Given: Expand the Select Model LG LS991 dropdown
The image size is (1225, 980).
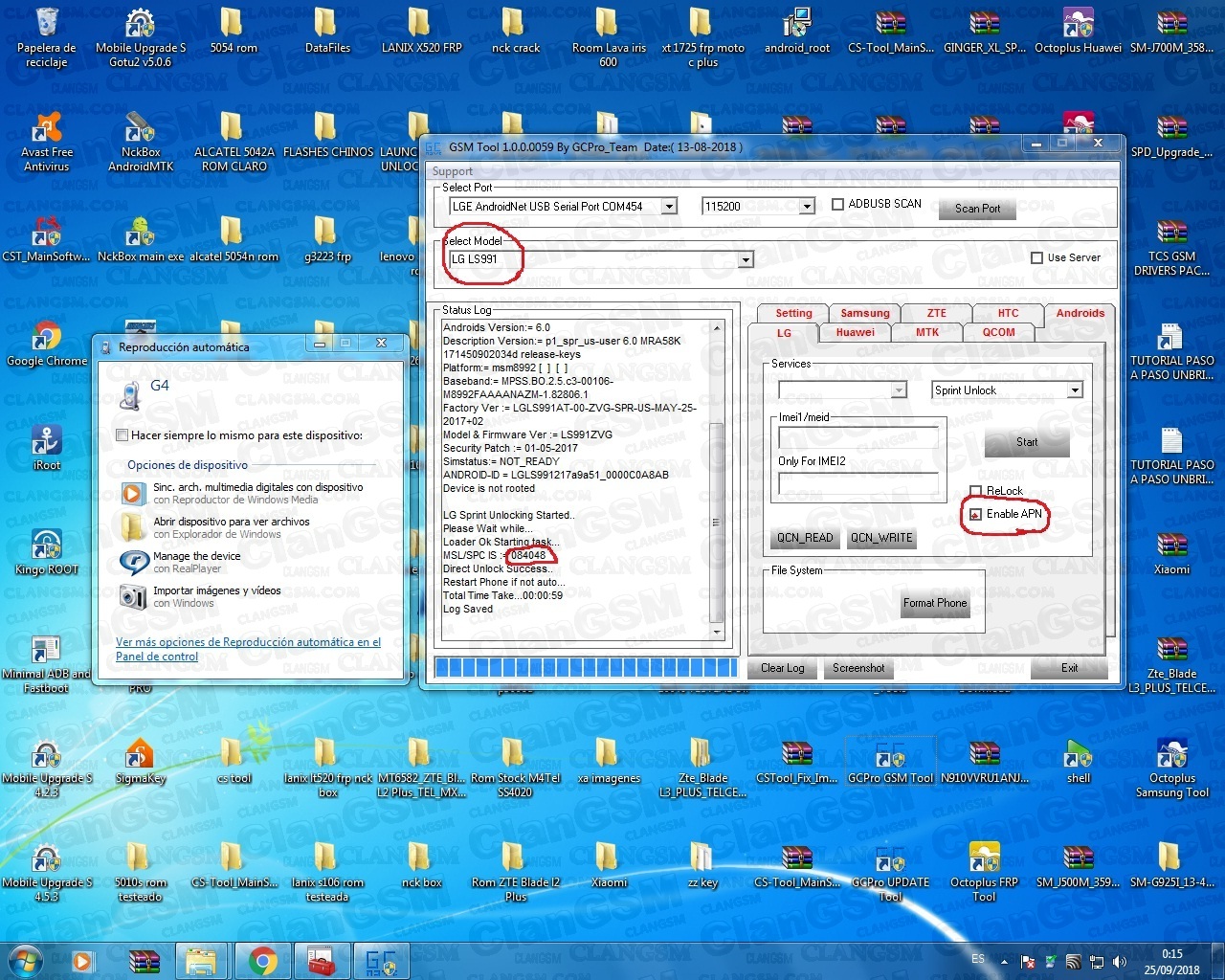Looking at the screenshot, I should [746, 259].
